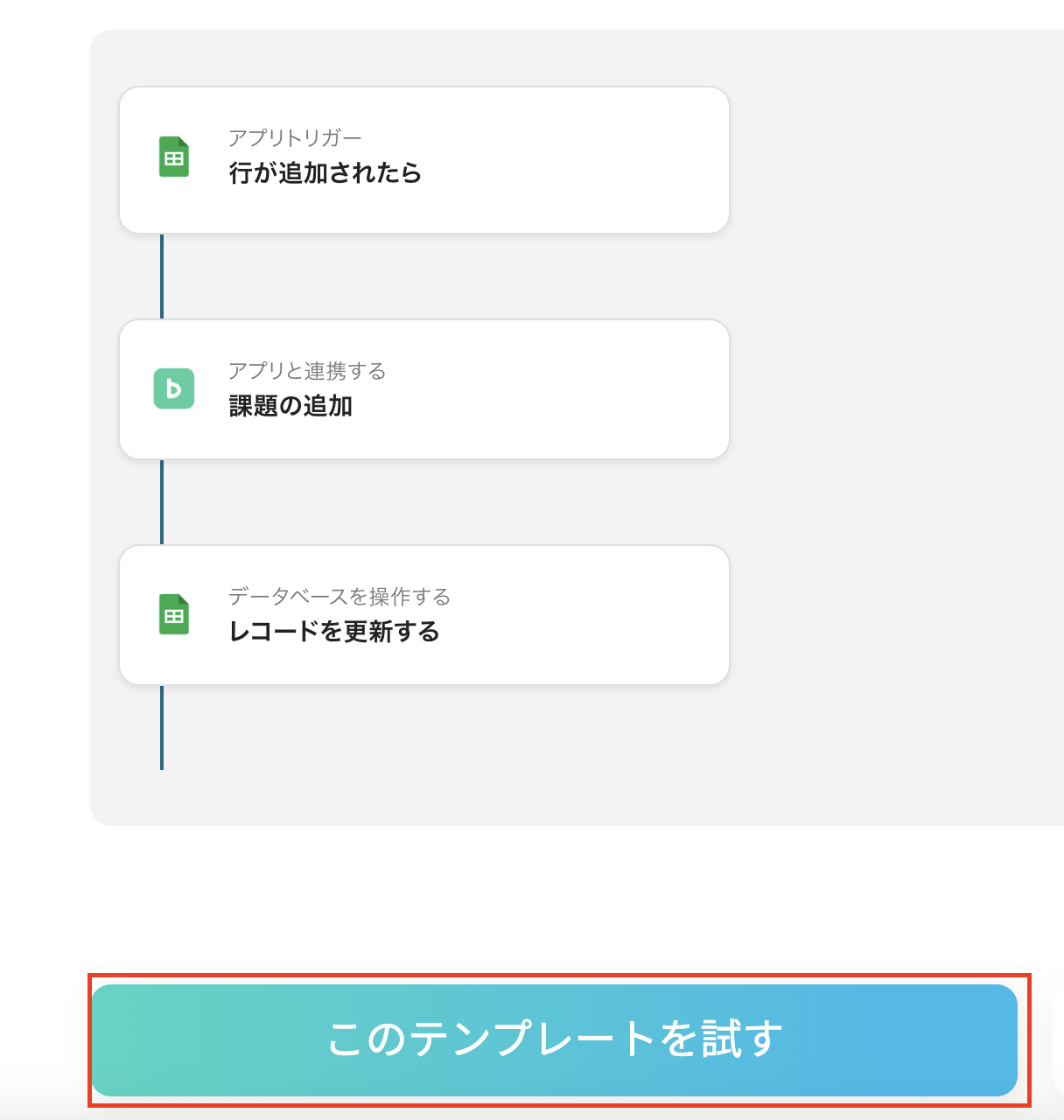
Task: Click the partially visible white button at right edge
Action: pyautogui.click(x=1057, y=1039)
